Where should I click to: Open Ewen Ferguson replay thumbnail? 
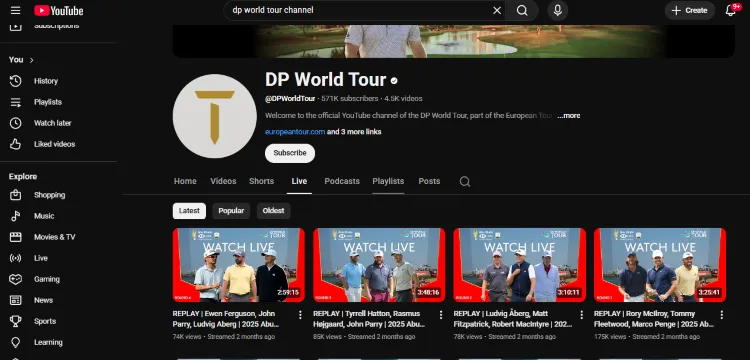point(239,265)
